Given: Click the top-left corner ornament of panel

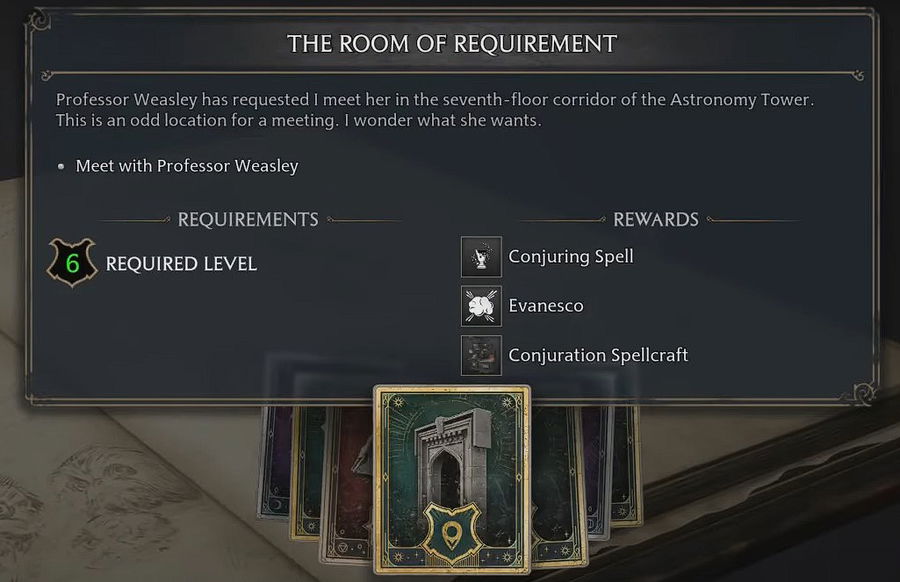Looking at the screenshot, I should tap(38, 22).
